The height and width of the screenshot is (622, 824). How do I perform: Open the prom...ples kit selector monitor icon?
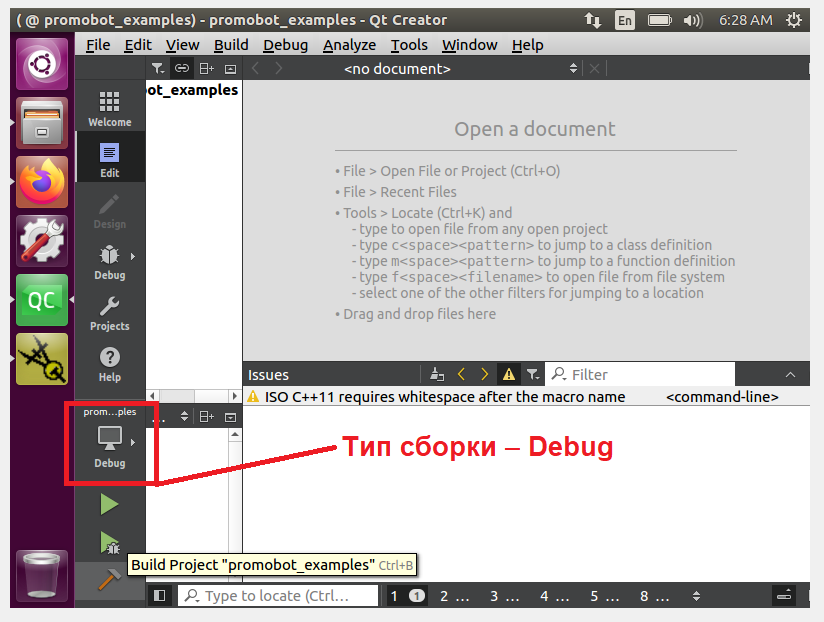click(109, 439)
